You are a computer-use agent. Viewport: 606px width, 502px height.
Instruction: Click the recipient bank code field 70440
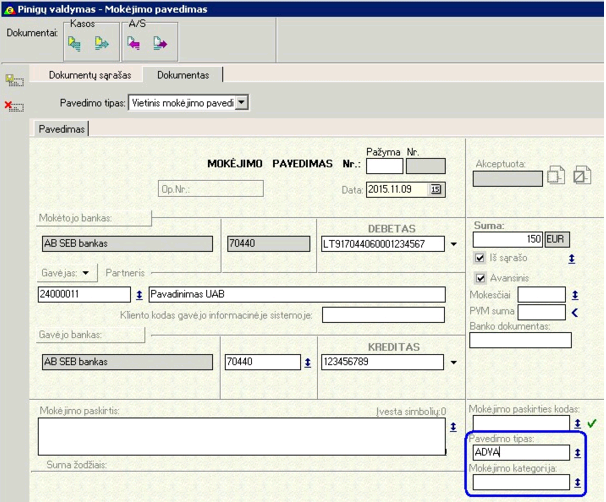pyautogui.click(x=262, y=362)
